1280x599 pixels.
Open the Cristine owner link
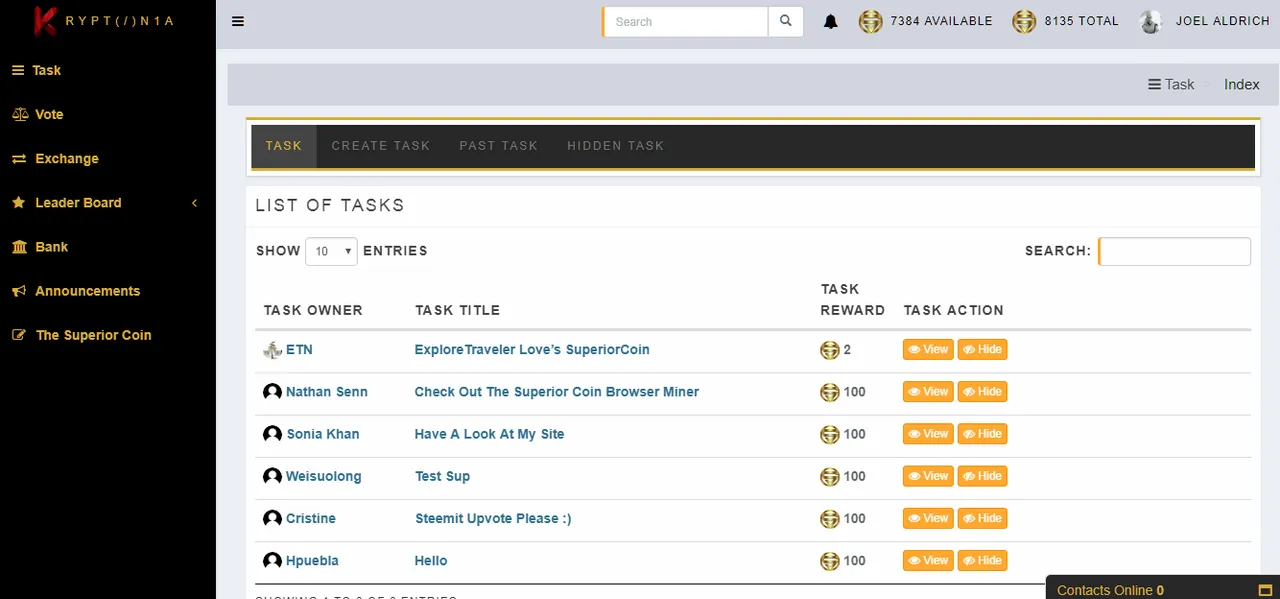(311, 518)
